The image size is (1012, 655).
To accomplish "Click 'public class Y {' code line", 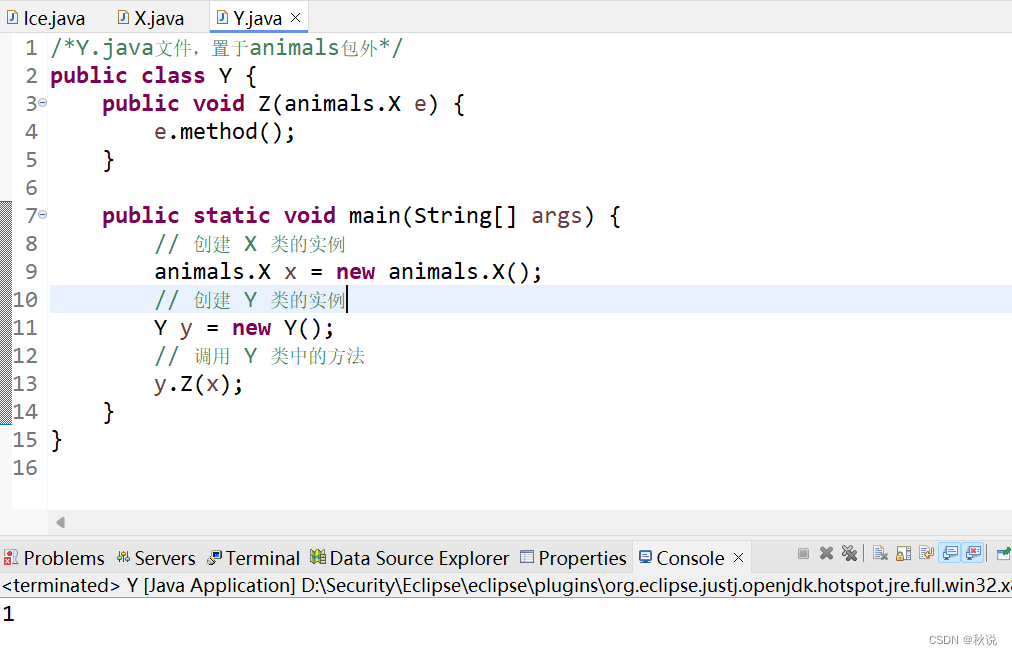I will (154, 76).
